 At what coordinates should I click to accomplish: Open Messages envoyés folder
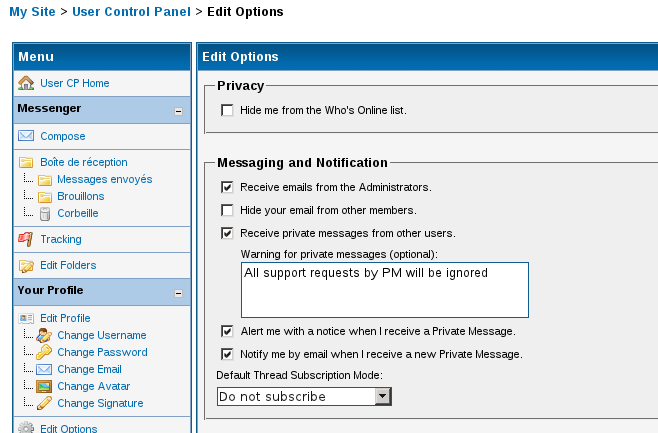(x=104, y=179)
